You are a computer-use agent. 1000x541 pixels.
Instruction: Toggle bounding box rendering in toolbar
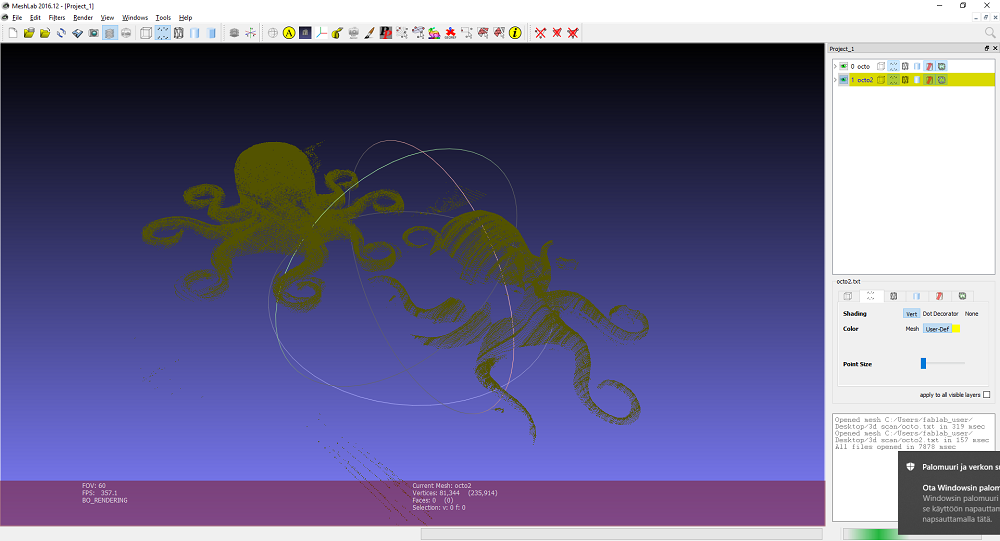click(x=146, y=33)
